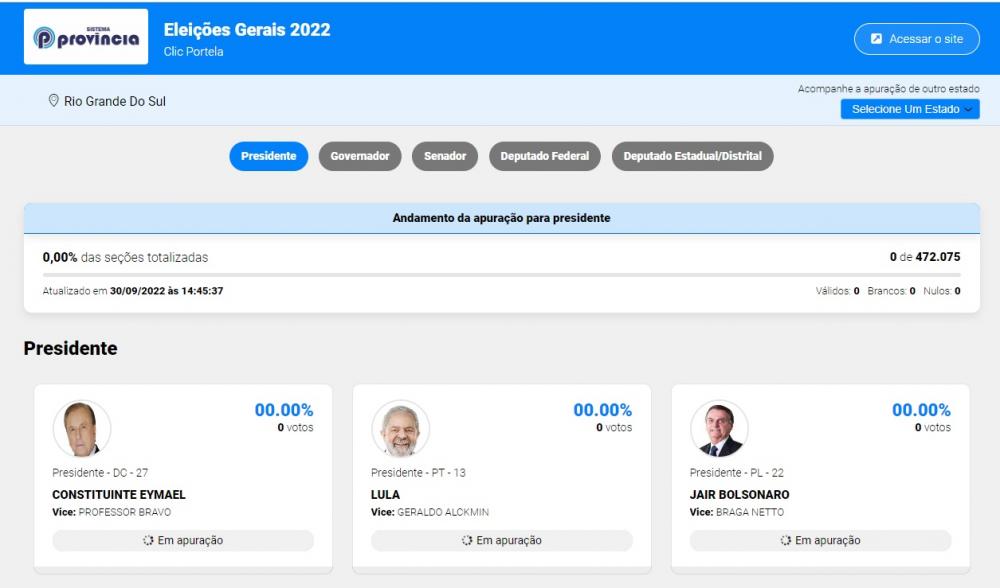Click the Em apuração status under Eymael
This screenshot has width=1000, height=588.
[x=183, y=540]
